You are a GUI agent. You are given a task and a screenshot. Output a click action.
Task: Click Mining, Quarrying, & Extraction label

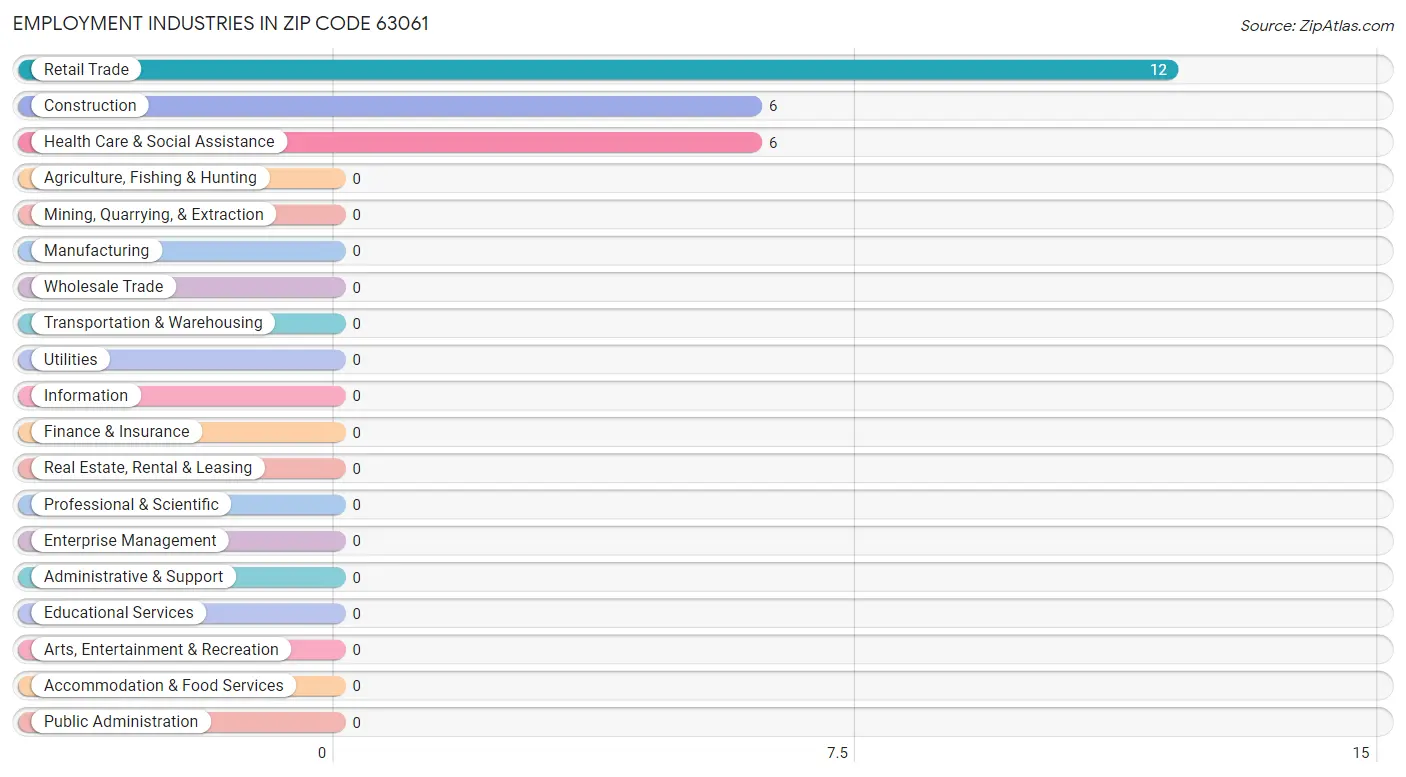[x=154, y=214]
